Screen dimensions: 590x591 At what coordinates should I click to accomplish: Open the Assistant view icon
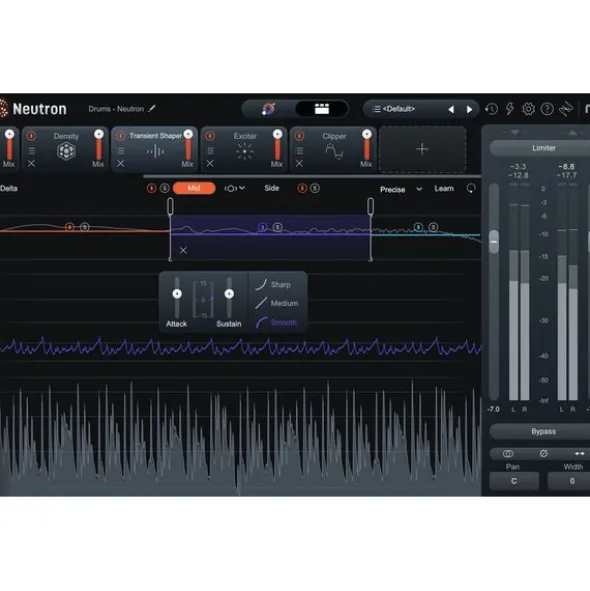268,109
